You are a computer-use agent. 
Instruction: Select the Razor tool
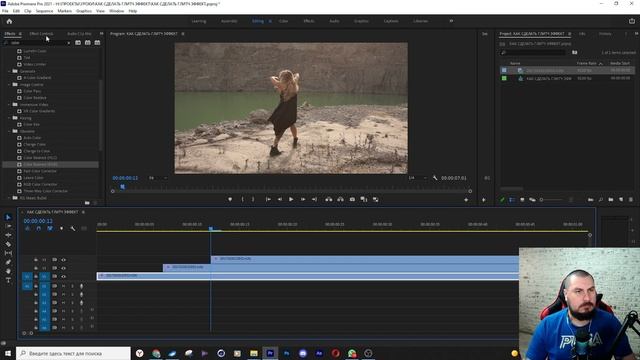[x=8, y=244]
